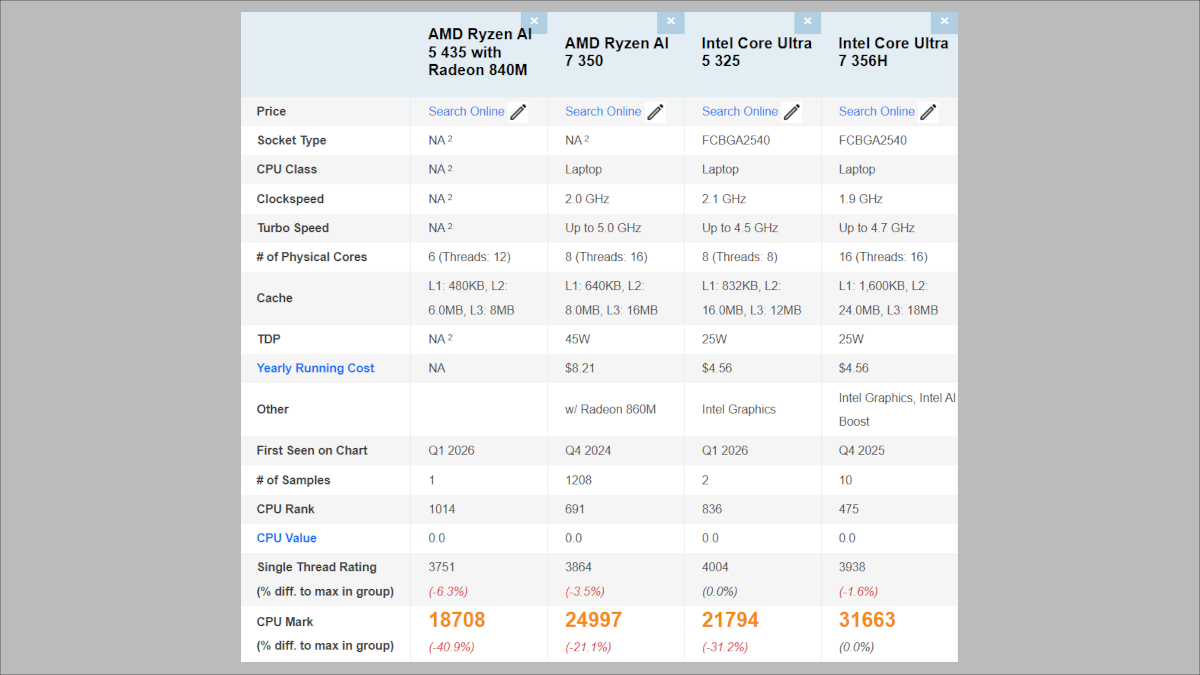The image size is (1200, 675).
Task: Click the 18708 CPU Mark score
Action: pos(457,620)
